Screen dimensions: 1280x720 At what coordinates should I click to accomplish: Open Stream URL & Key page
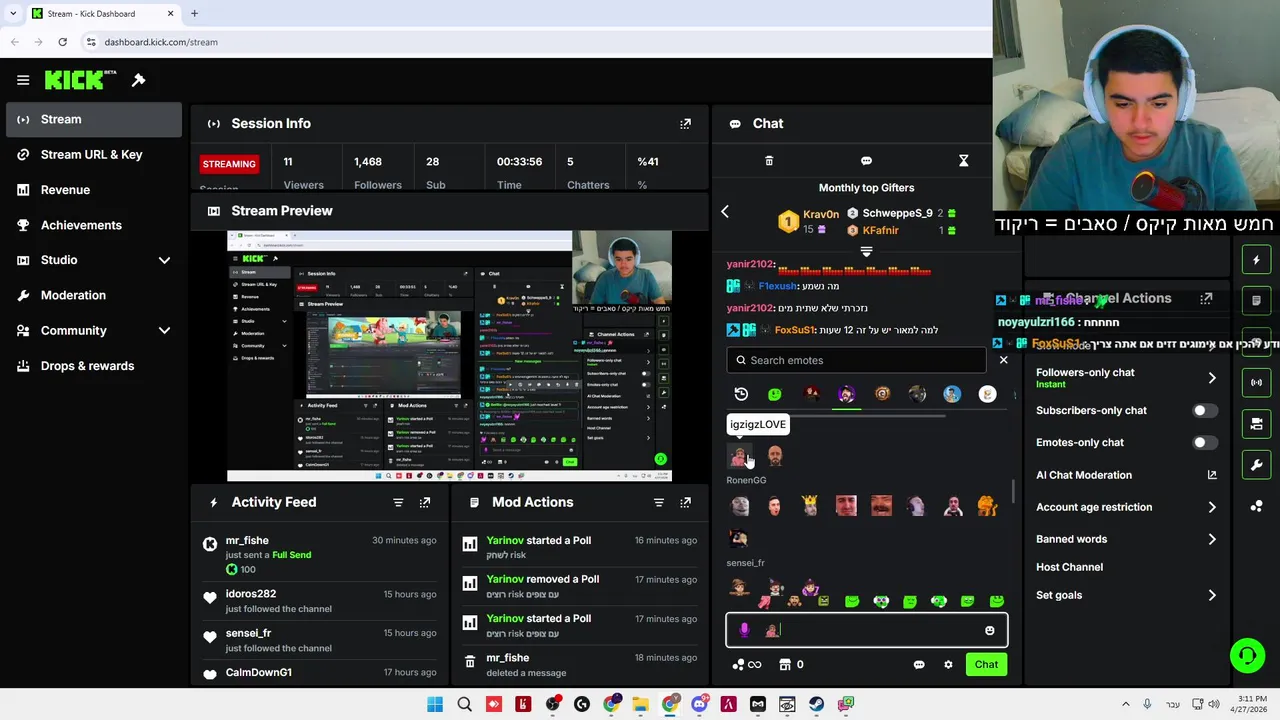95,154
